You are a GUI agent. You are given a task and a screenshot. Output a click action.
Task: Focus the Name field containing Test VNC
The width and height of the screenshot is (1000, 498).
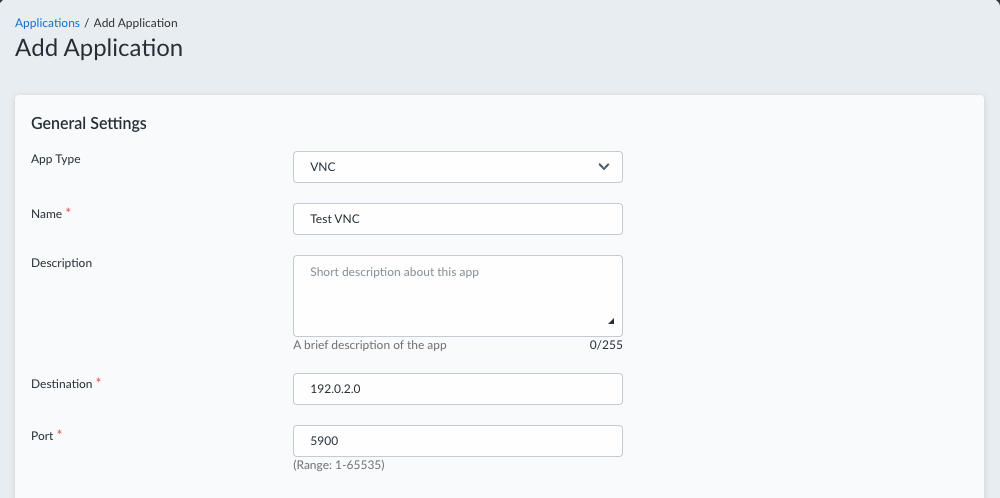pyautogui.click(x=457, y=219)
